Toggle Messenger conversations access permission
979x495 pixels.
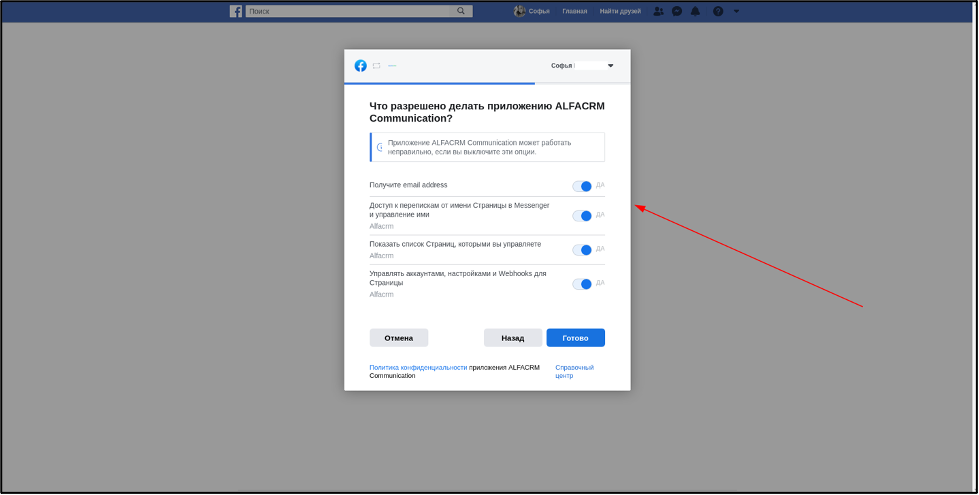[x=582, y=216]
